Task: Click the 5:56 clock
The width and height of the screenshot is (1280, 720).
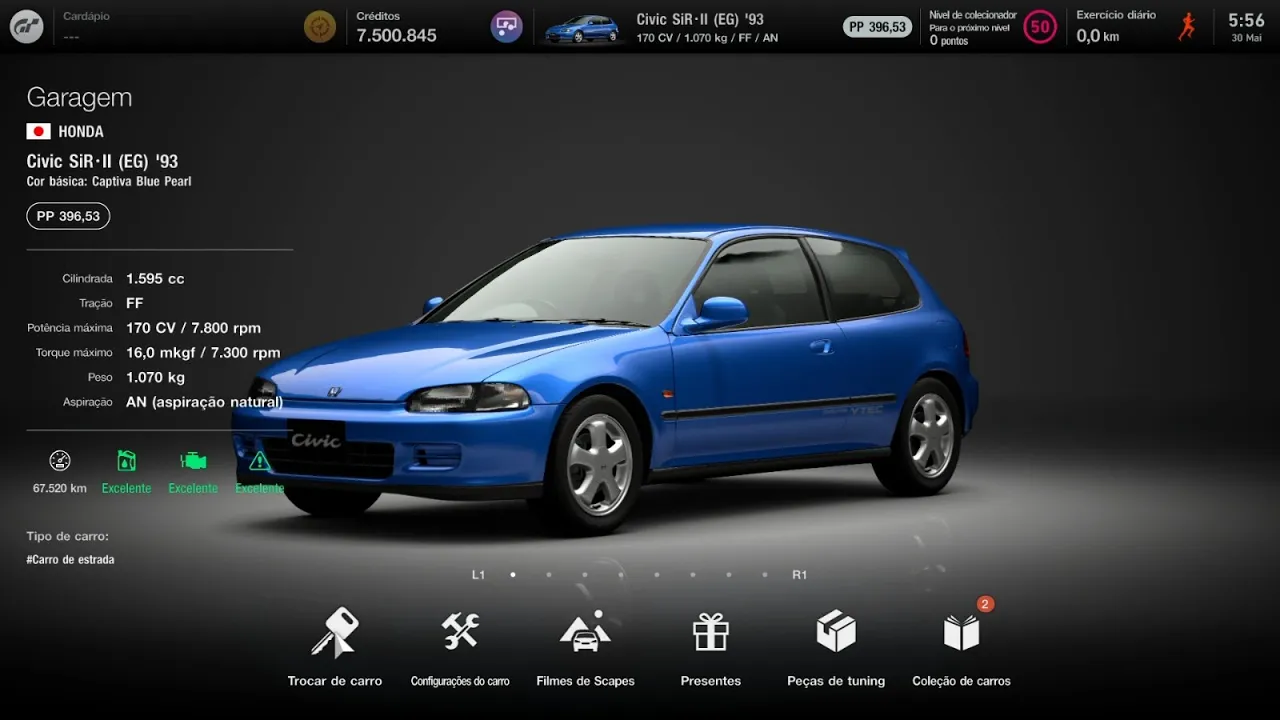Action: [1246, 20]
